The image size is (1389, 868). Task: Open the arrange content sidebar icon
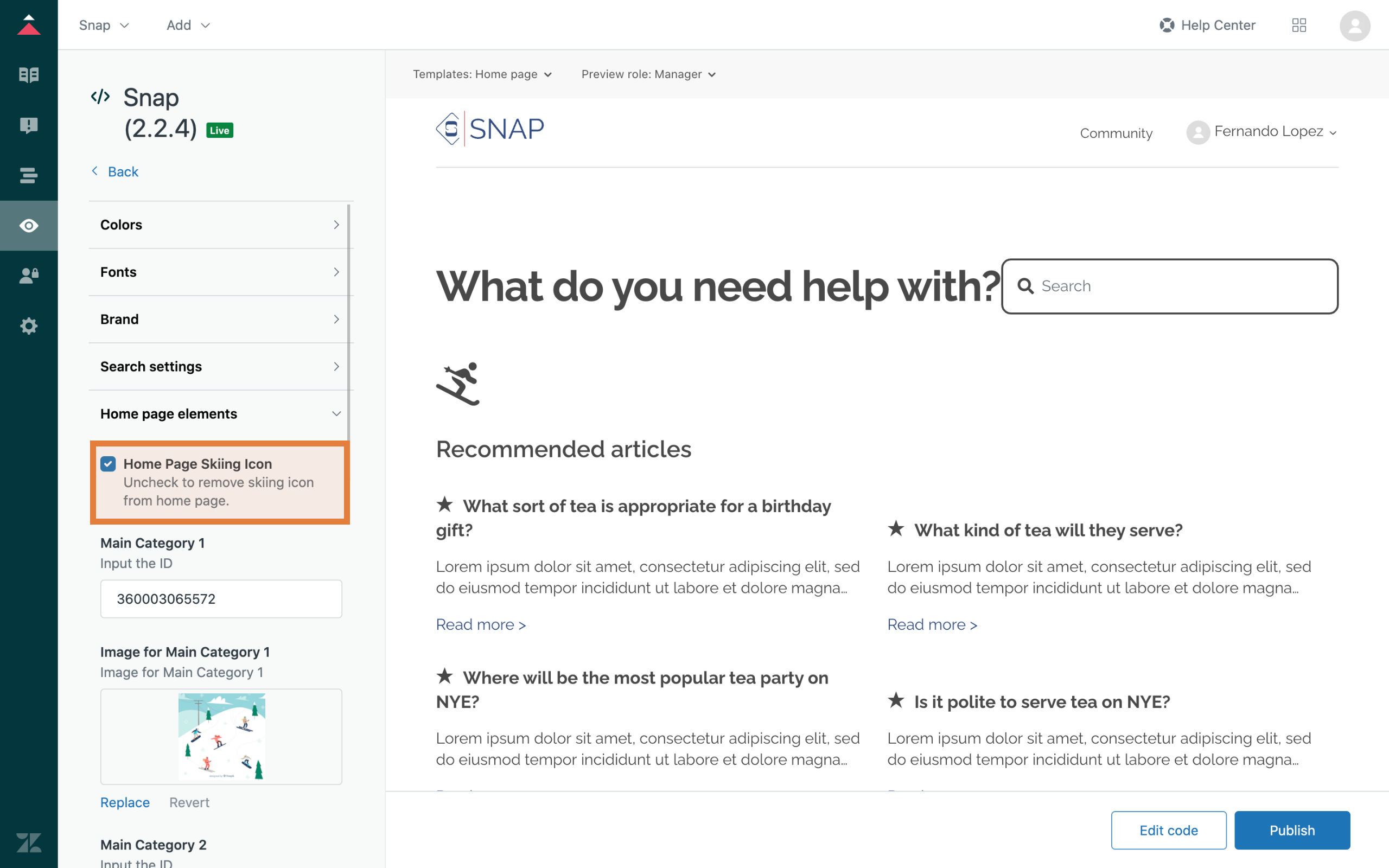(x=29, y=175)
